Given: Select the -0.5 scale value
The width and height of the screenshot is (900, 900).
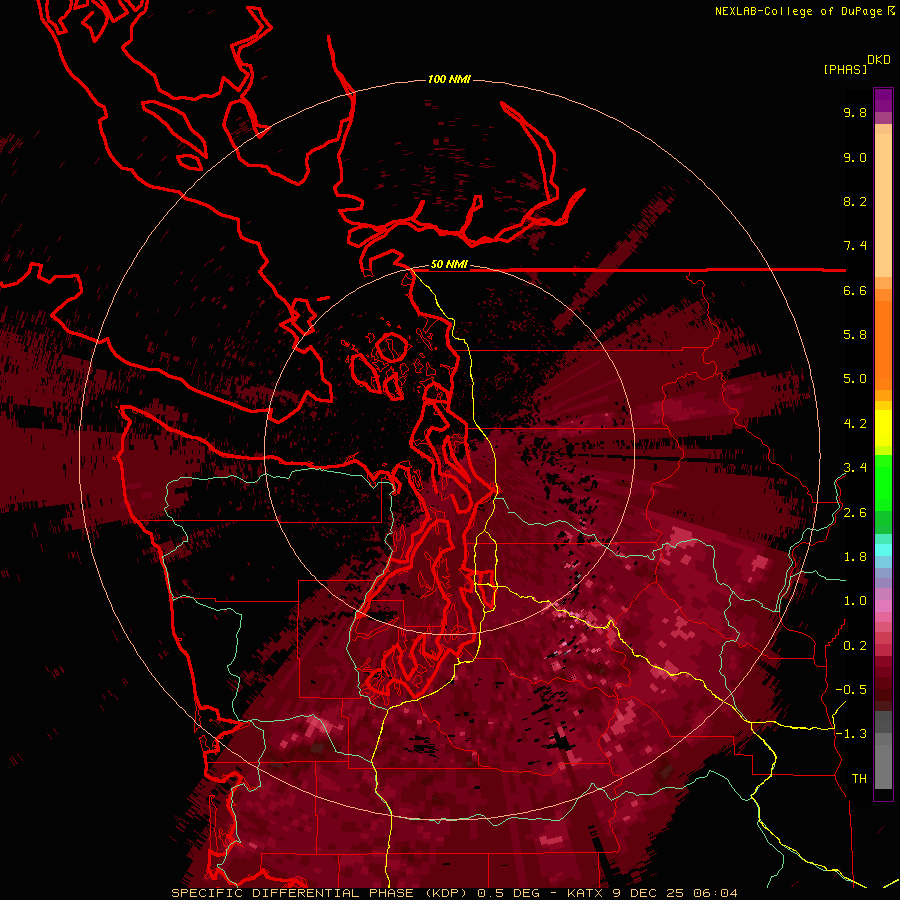Looking at the screenshot, I should tap(851, 690).
